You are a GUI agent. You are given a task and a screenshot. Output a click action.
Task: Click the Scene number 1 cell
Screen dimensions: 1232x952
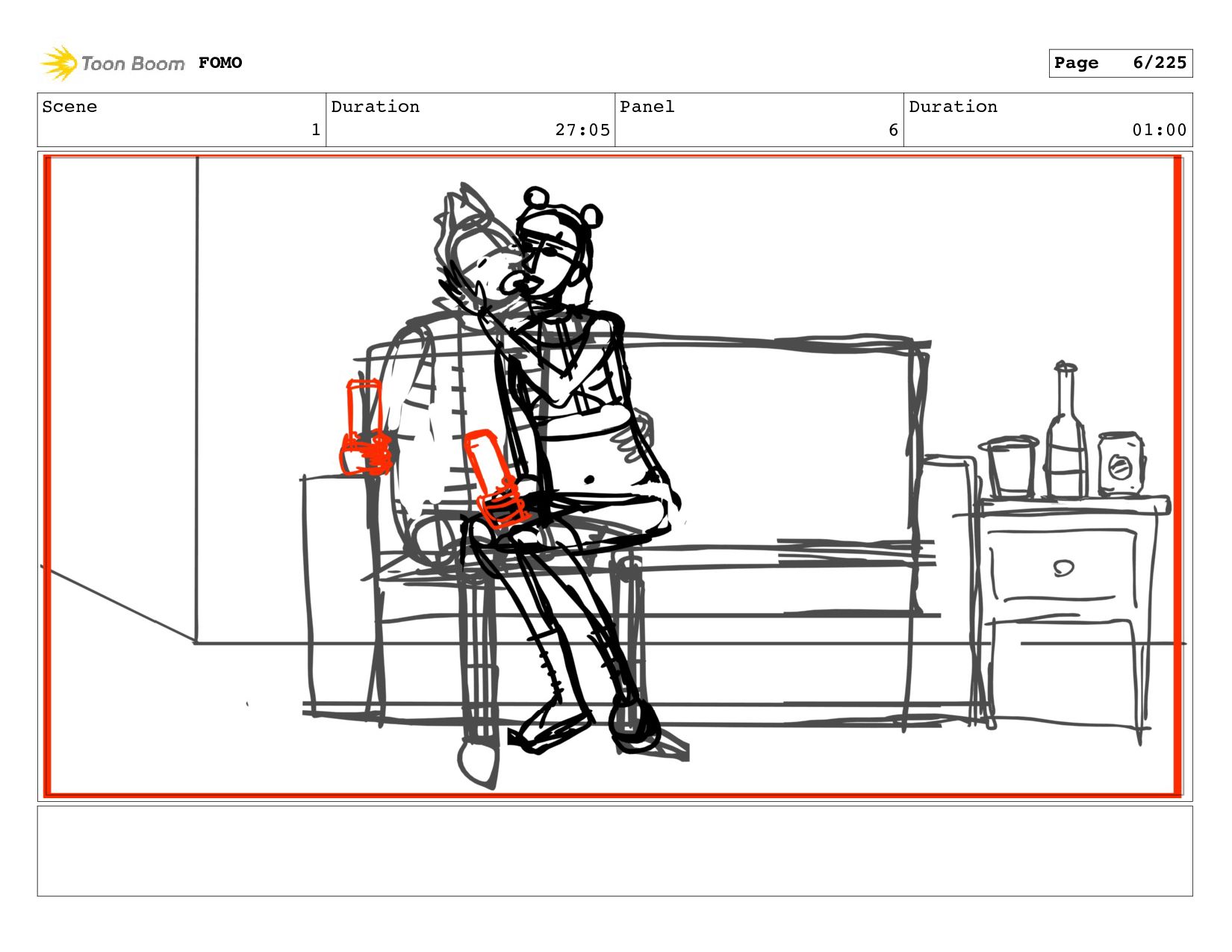coord(181,119)
